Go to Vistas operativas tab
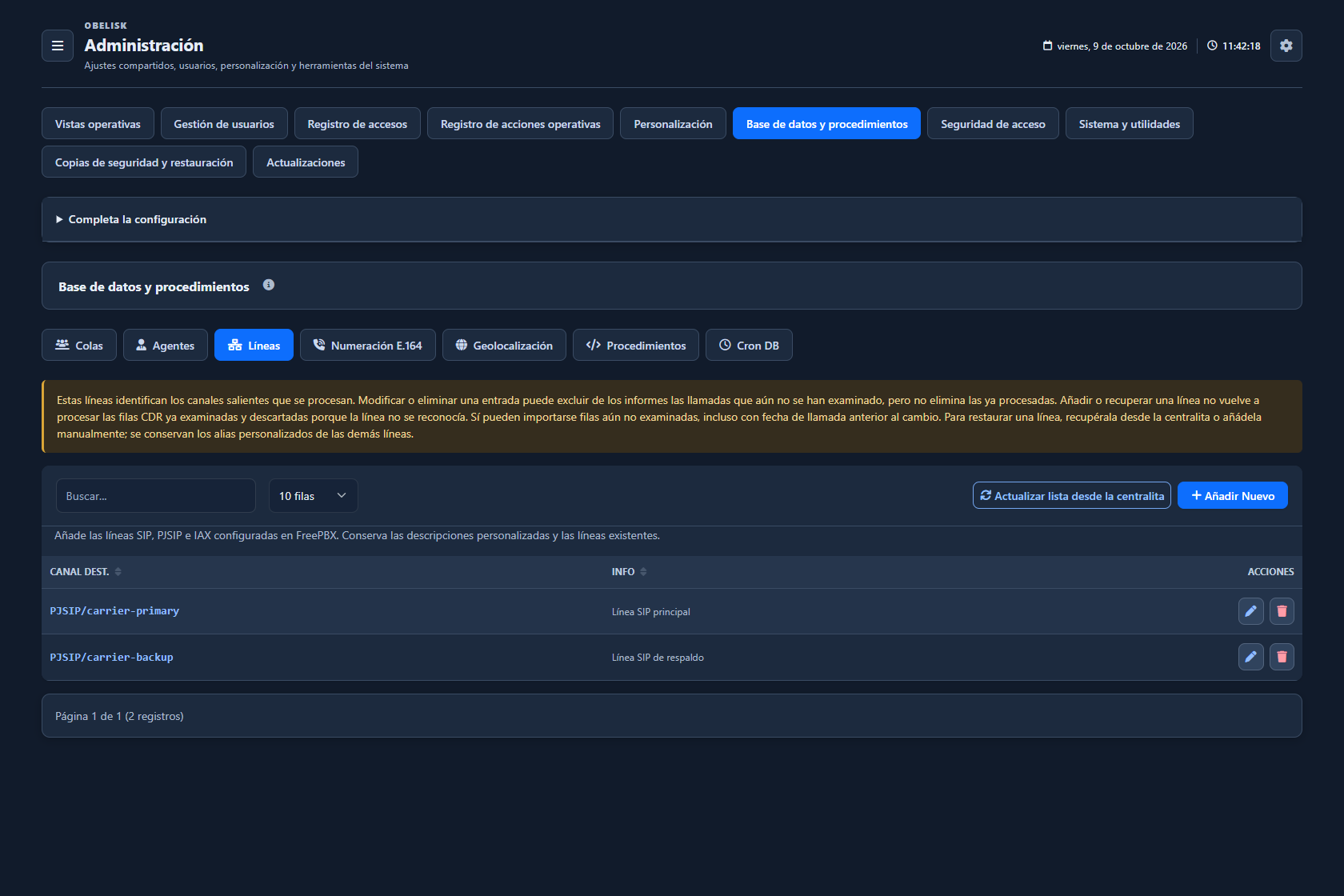This screenshot has height=896, width=1344. coord(98,123)
